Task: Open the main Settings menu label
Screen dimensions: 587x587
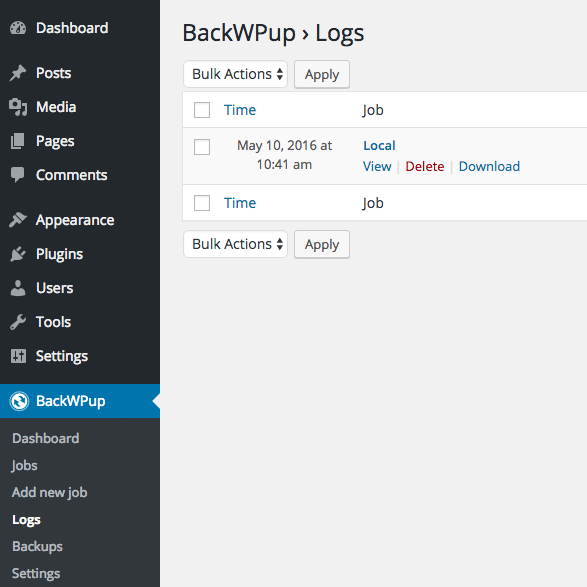Action: [62, 356]
